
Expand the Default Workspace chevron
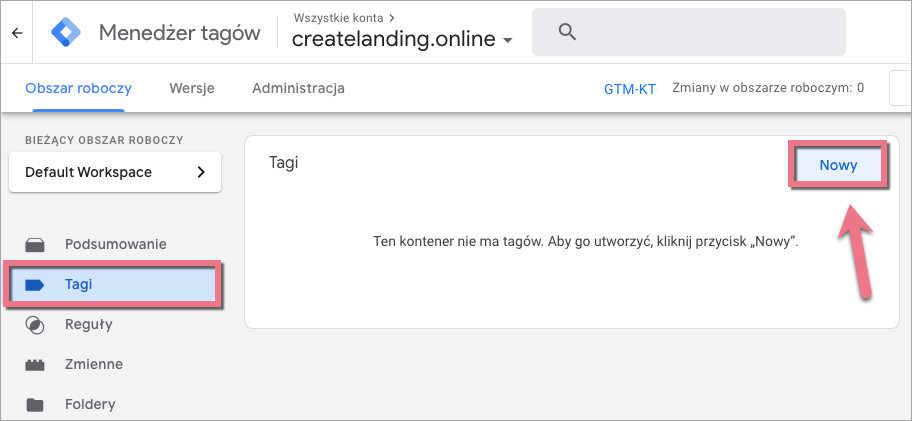click(201, 172)
